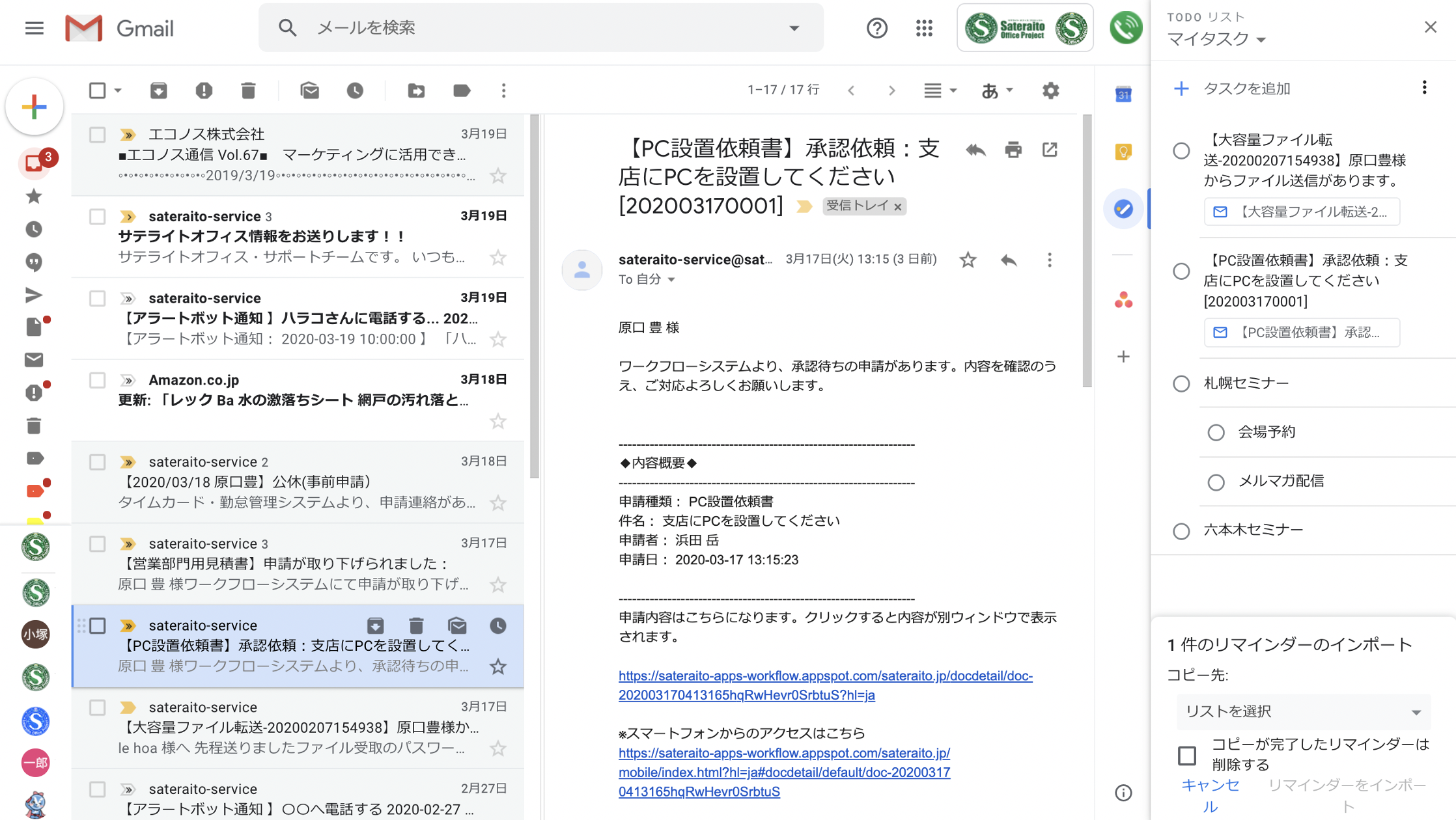This screenshot has width=1456, height=820.
Task: Open Google apps grid
Action: (x=924, y=28)
